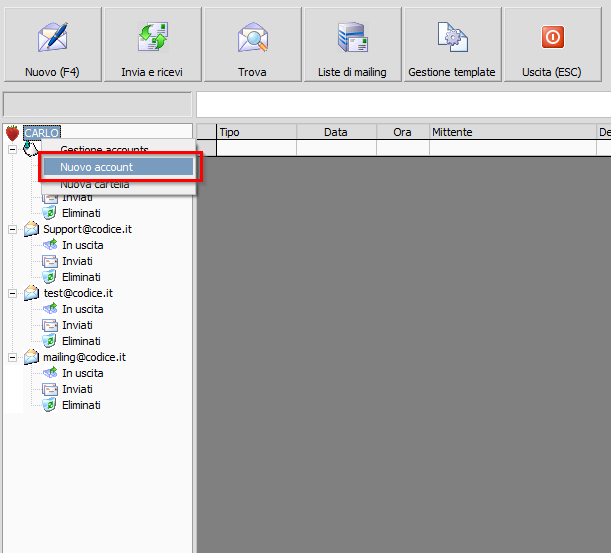Click the white field above the message table
The width and height of the screenshot is (611, 553).
[404, 104]
